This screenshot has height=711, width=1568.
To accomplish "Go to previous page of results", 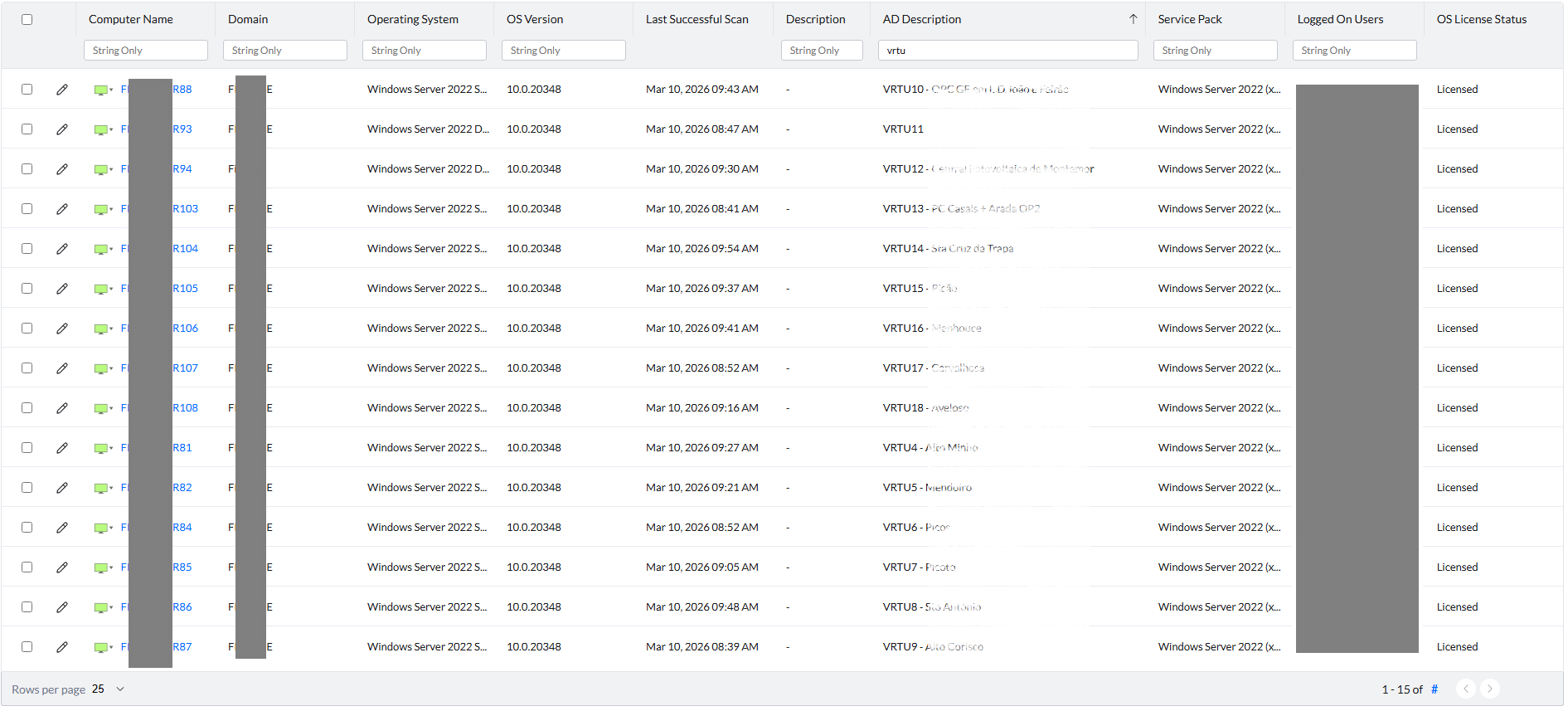I will pyautogui.click(x=1466, y=689).
